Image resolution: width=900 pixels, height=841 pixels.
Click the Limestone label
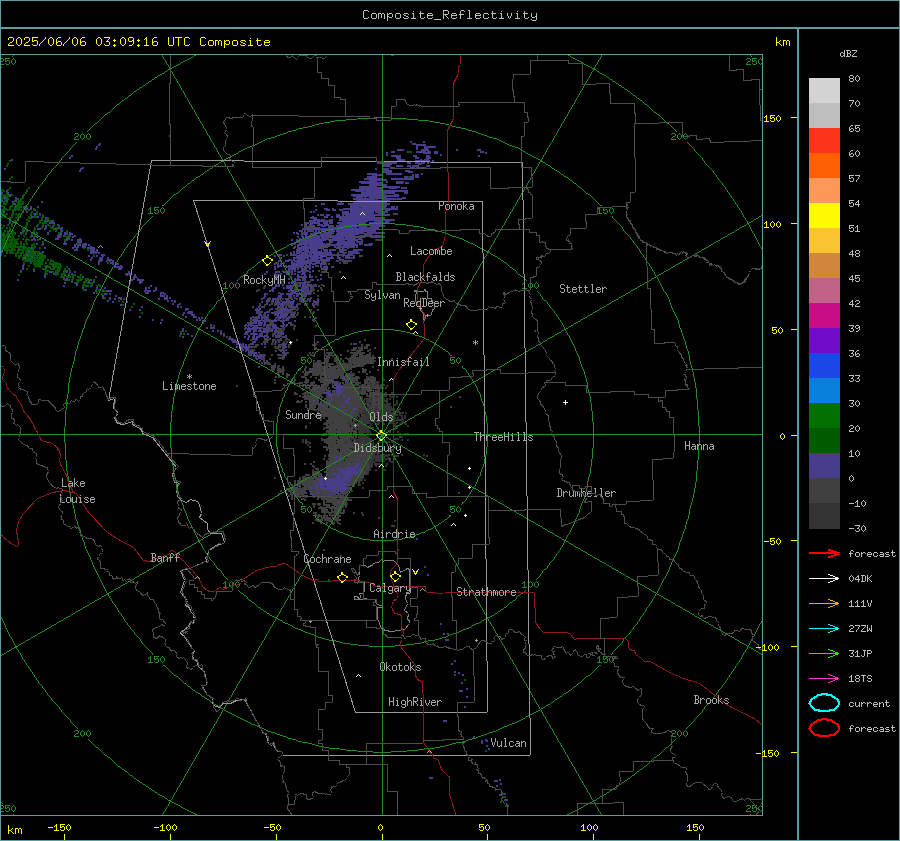[189, 386]
